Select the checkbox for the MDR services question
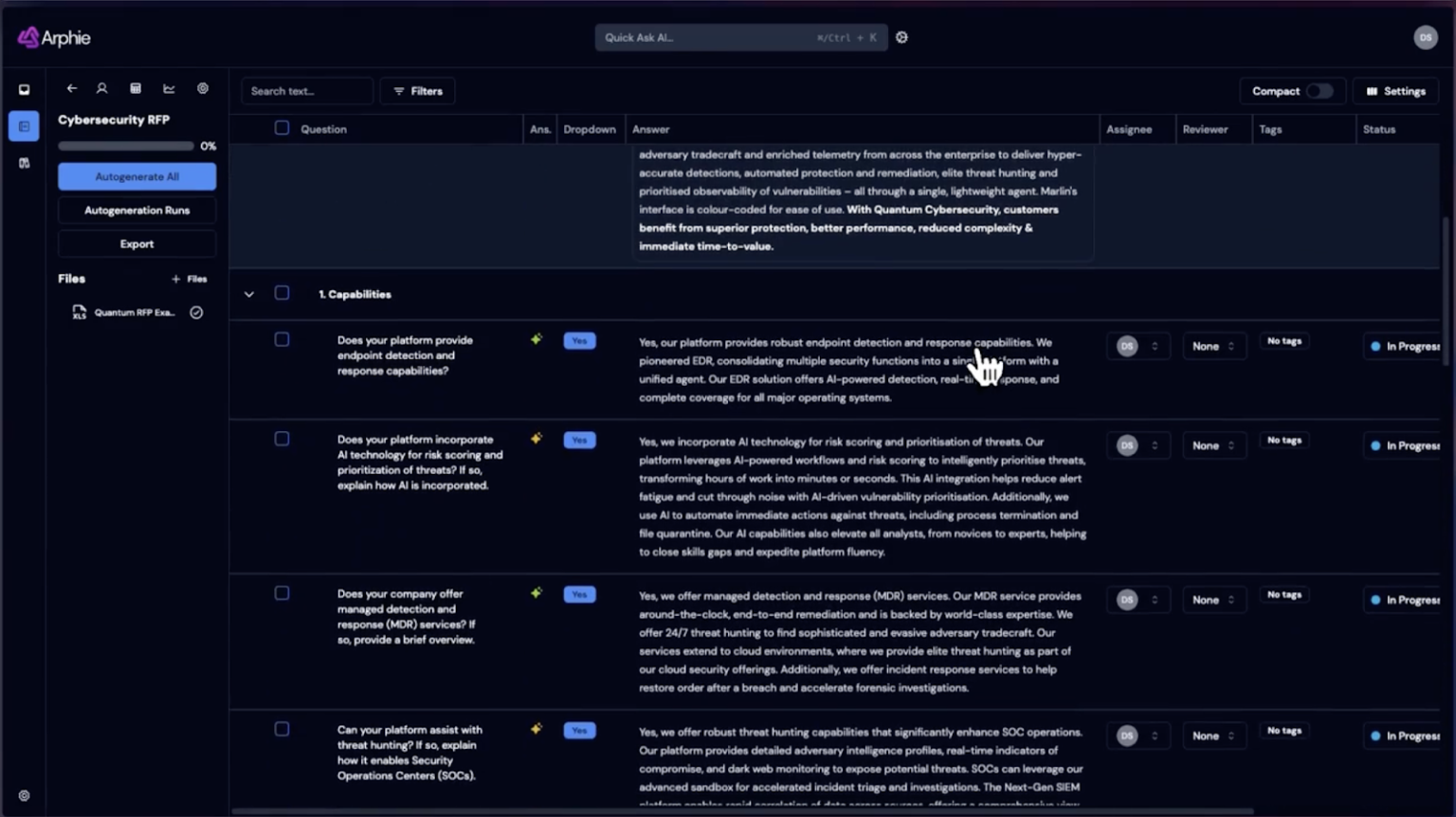Viewport: 1456px width, 817px height. tap(282, 592)
